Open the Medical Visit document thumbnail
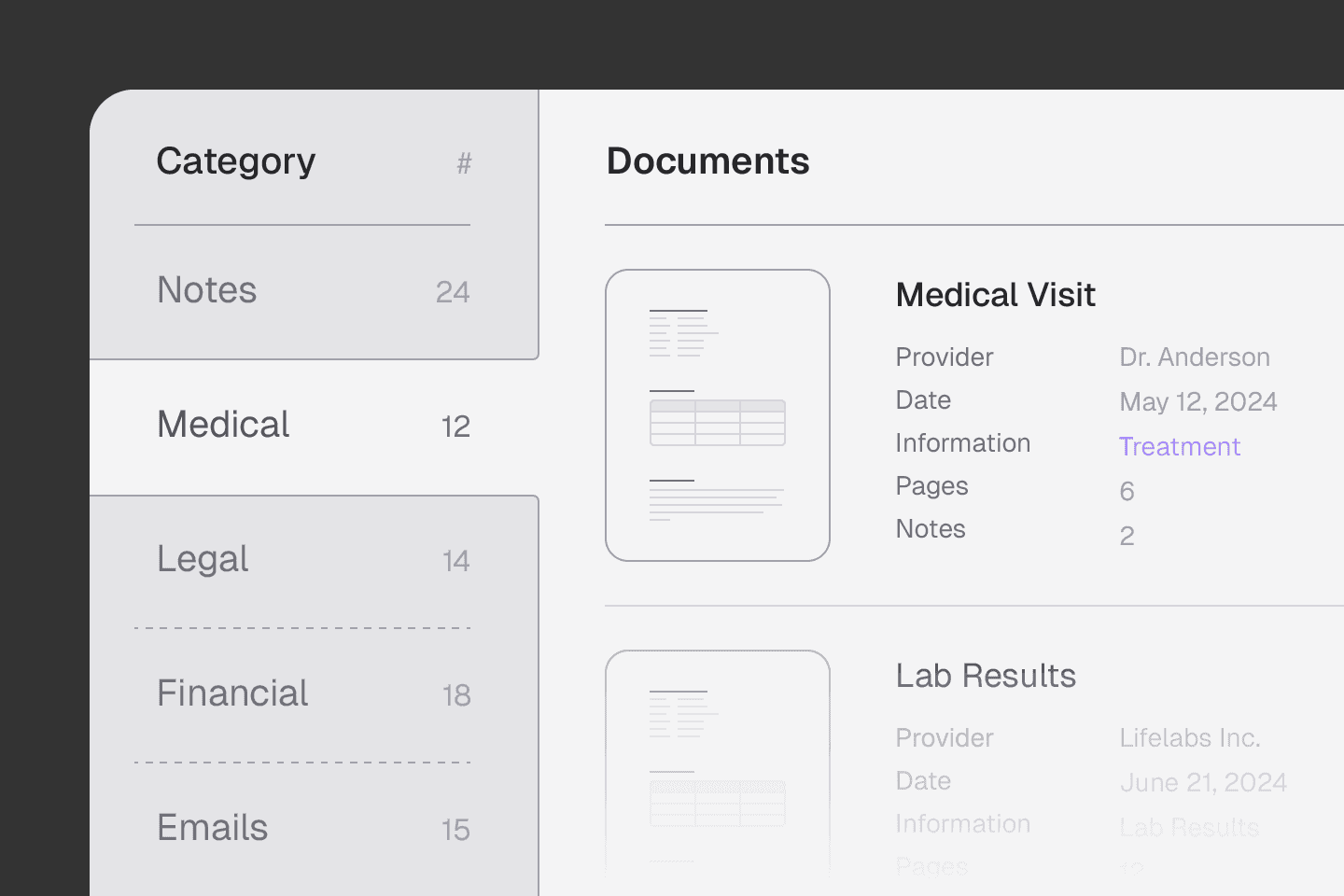 717,415
